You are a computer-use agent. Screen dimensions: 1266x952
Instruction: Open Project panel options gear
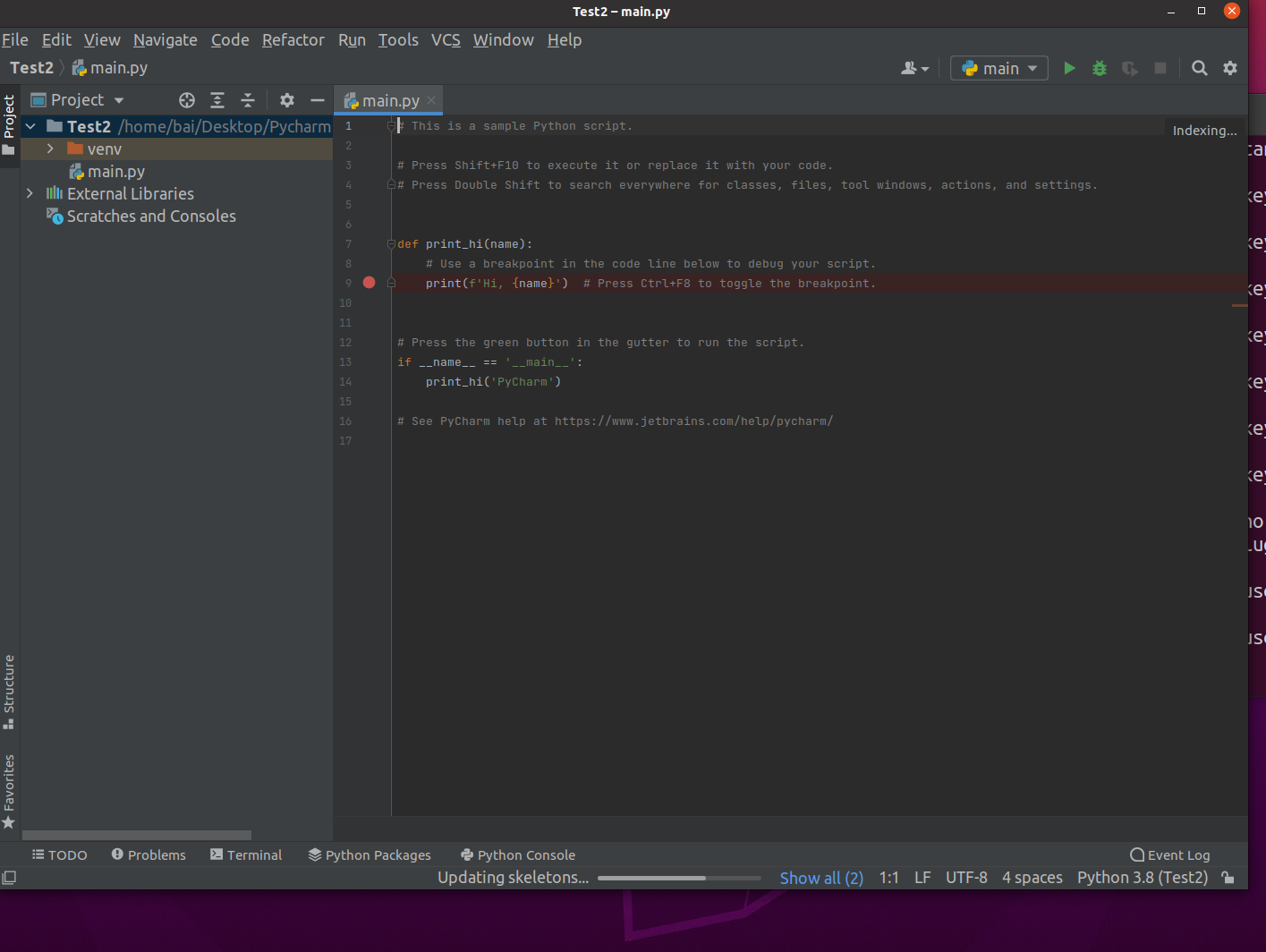point(287,100)
